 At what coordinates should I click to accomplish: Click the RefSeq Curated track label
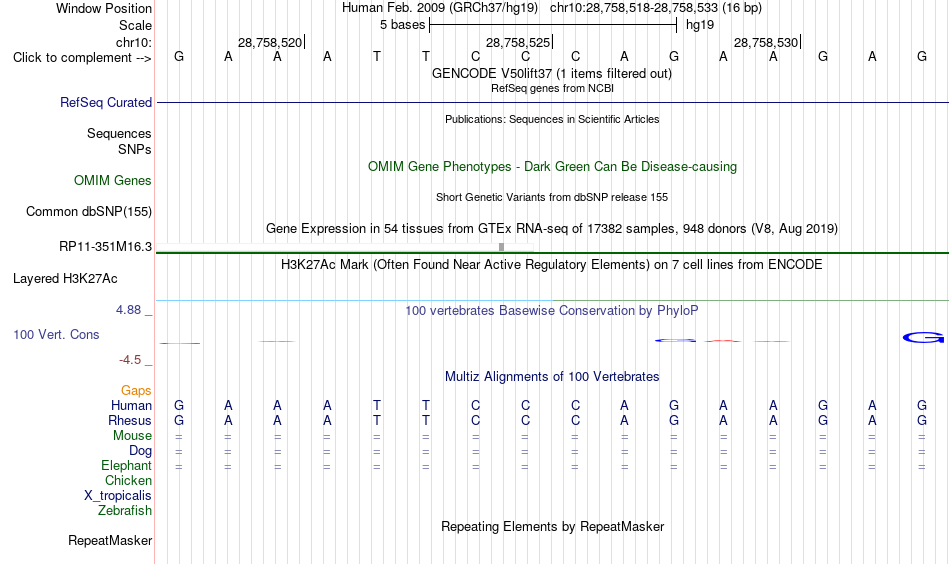105,102
